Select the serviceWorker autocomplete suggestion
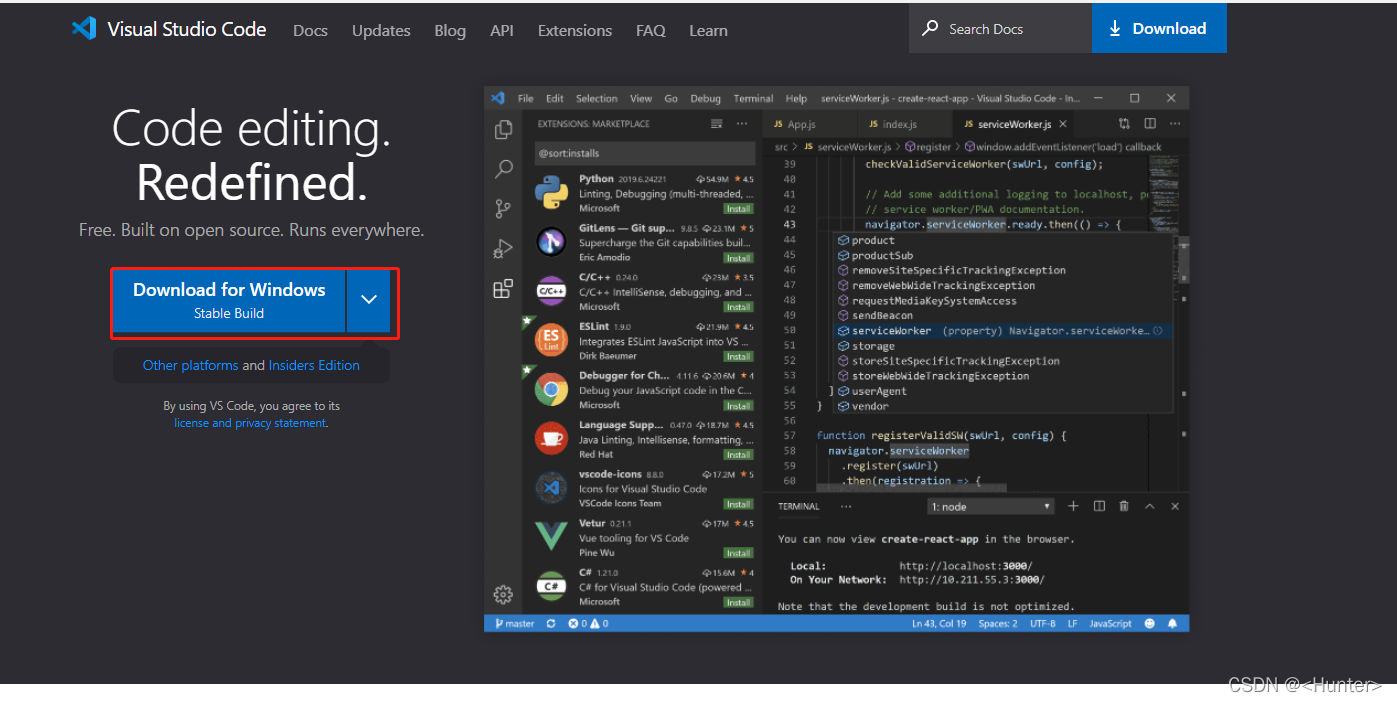Image resolution: width=1397 pixels, height=702 pixels. 1001,331
